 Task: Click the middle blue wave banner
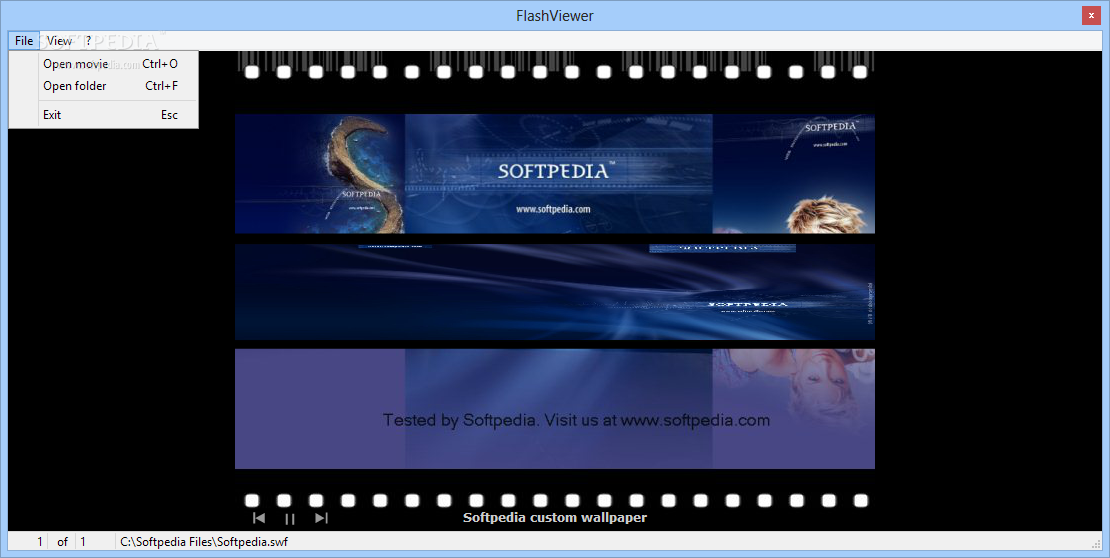tap(554, 292)
